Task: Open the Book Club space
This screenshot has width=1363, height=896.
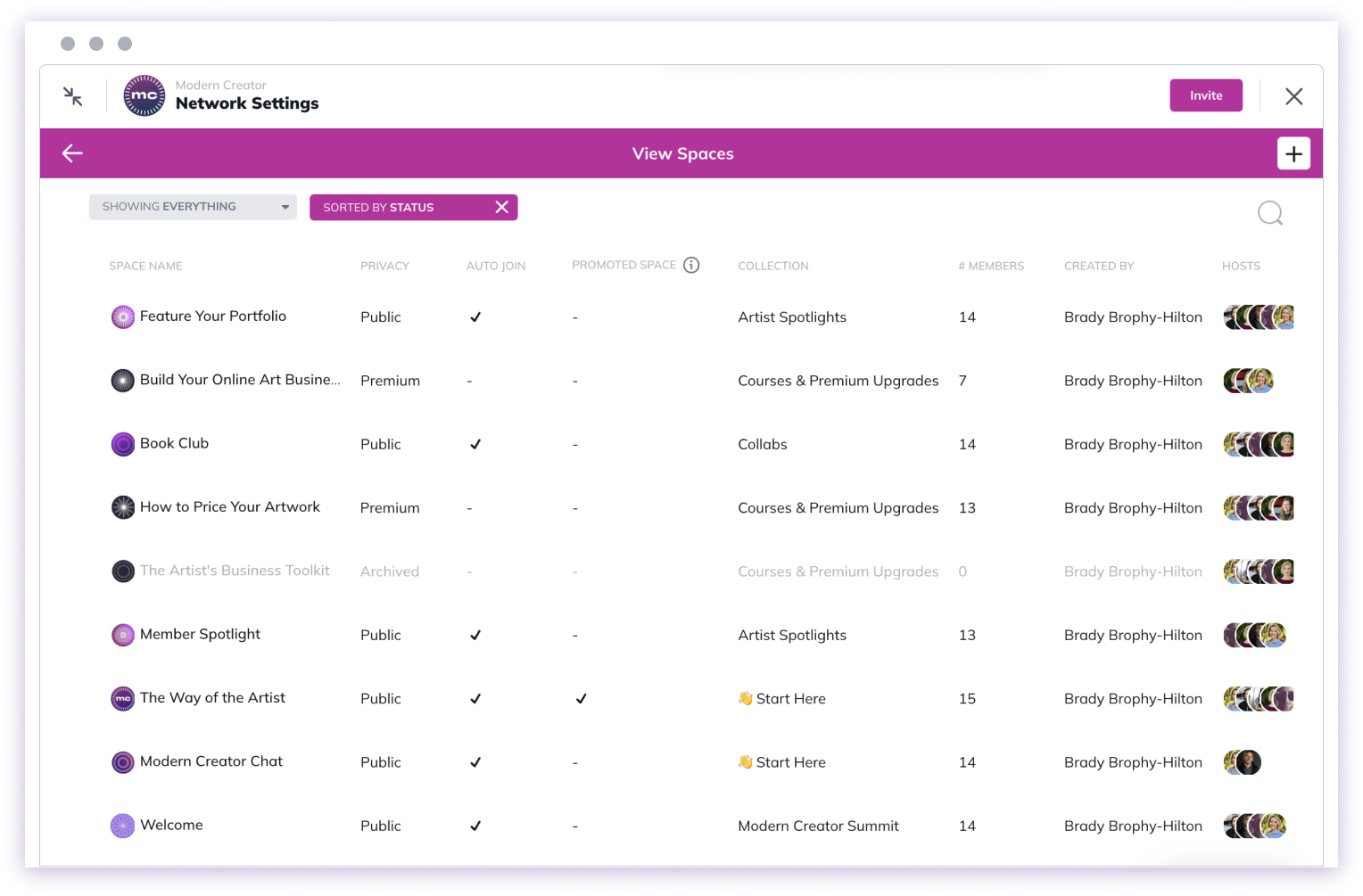Action: (174, 443)
